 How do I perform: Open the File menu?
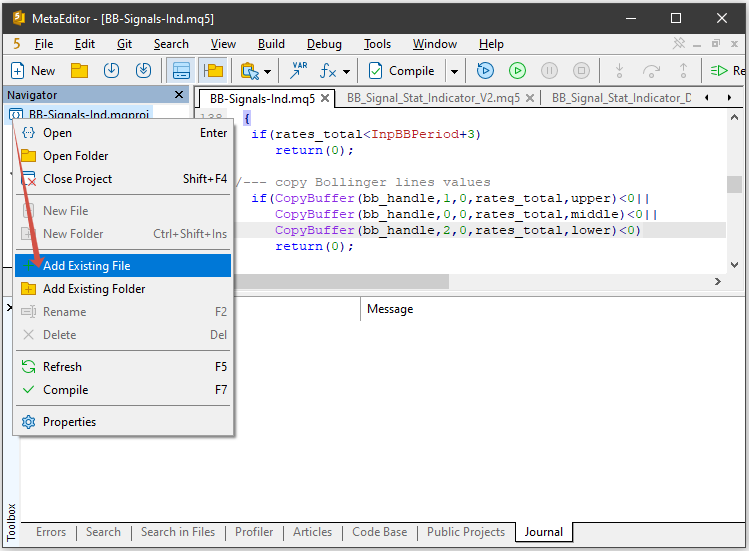pos(44,44)
